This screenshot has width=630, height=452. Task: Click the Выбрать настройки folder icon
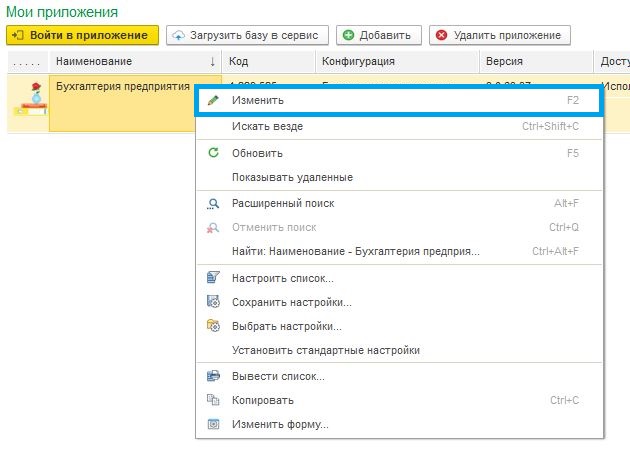(x=213, y=326)
